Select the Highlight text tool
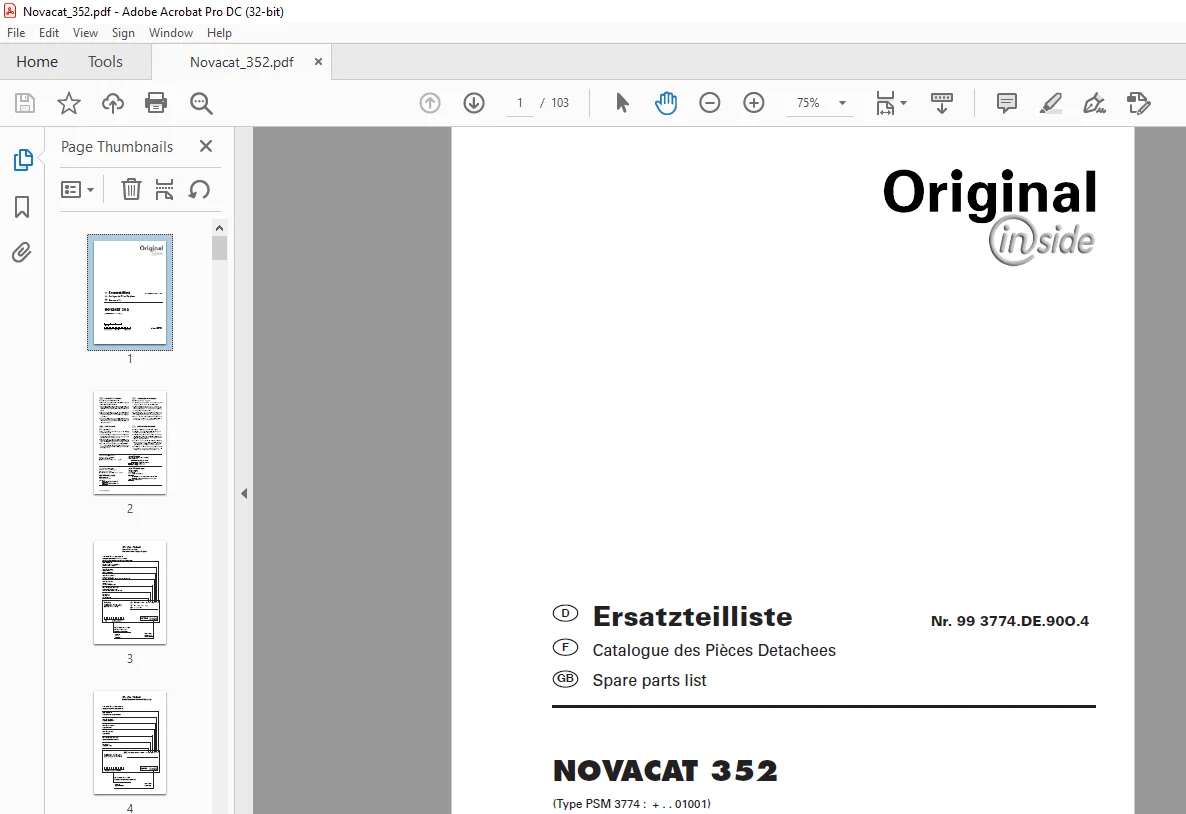 tap(1051, 103)
